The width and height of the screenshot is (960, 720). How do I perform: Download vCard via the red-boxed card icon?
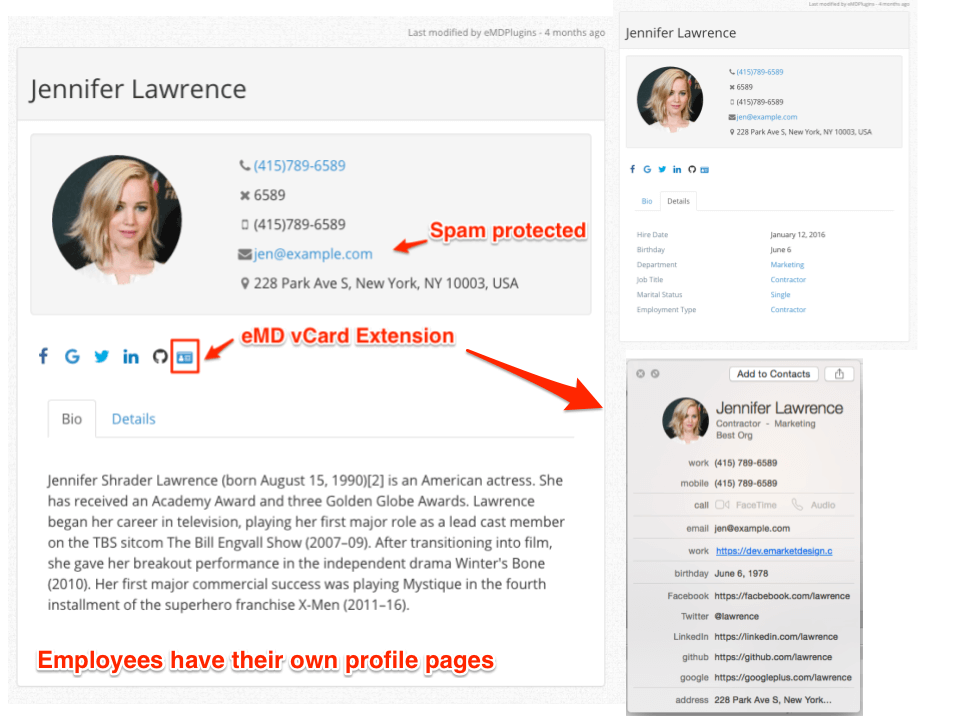[185, 356]
